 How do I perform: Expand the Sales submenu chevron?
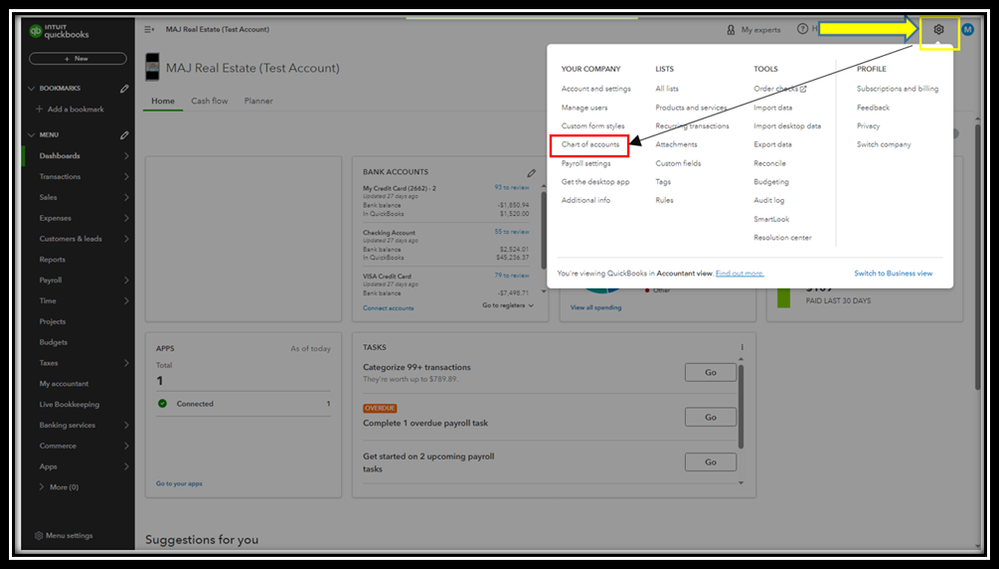126,198
